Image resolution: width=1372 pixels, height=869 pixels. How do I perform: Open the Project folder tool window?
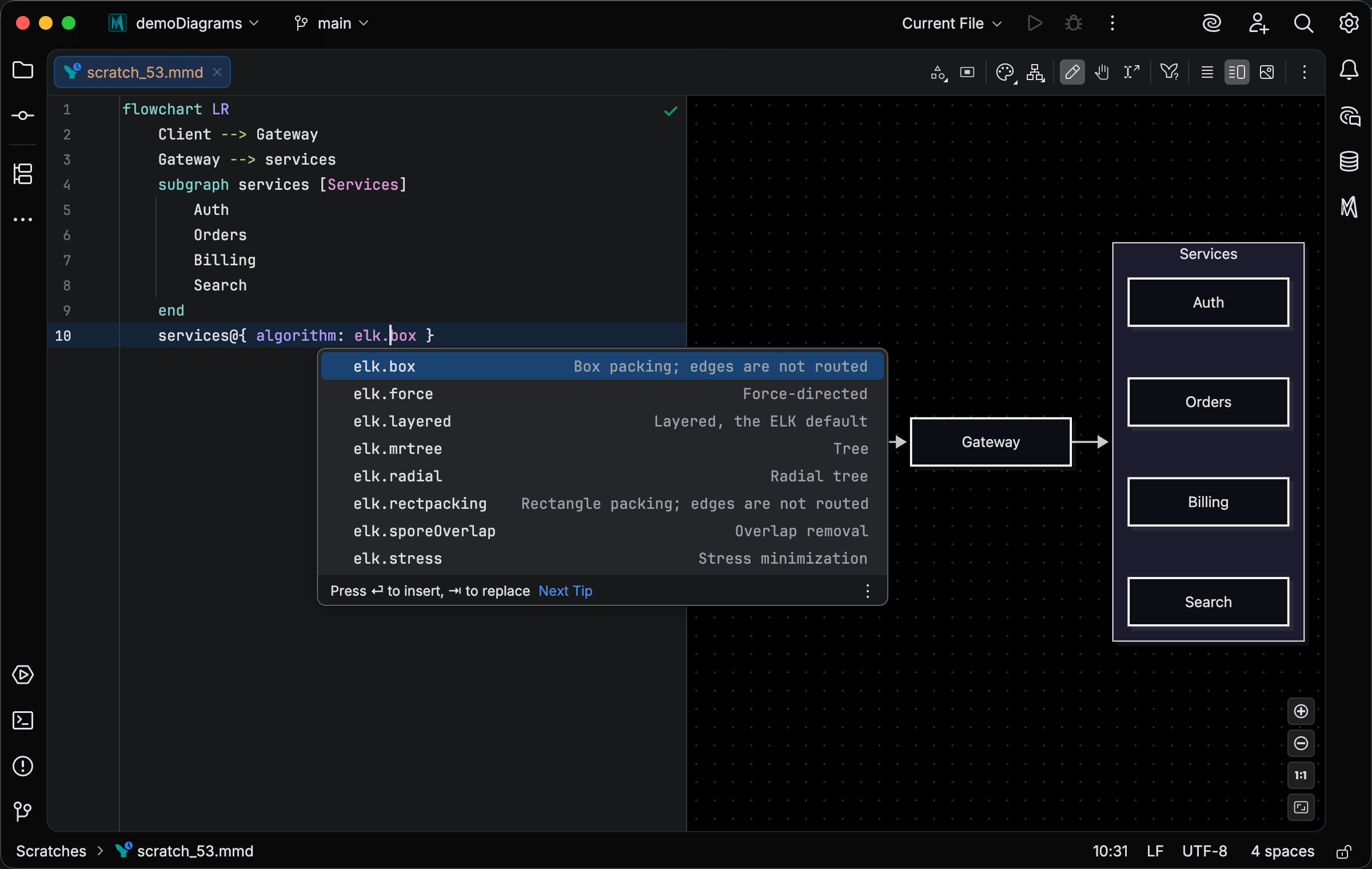coord(23,70)
